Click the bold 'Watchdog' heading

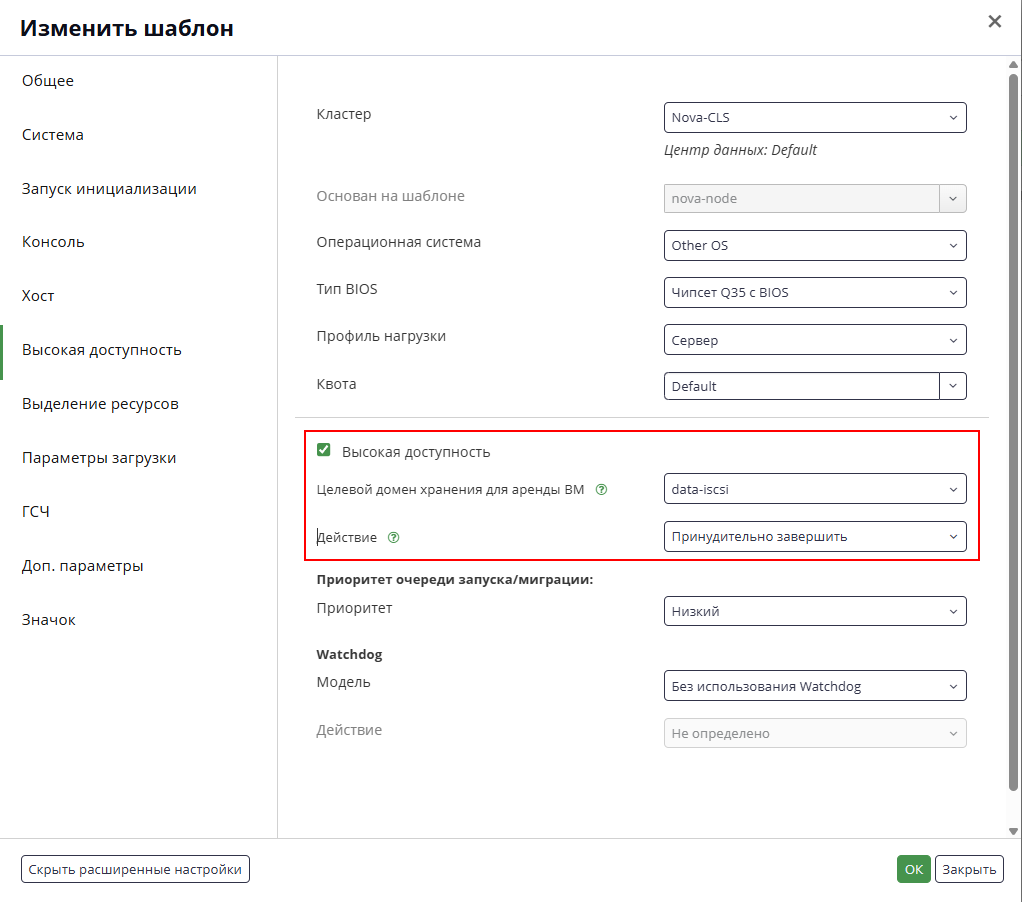point(349,654)
